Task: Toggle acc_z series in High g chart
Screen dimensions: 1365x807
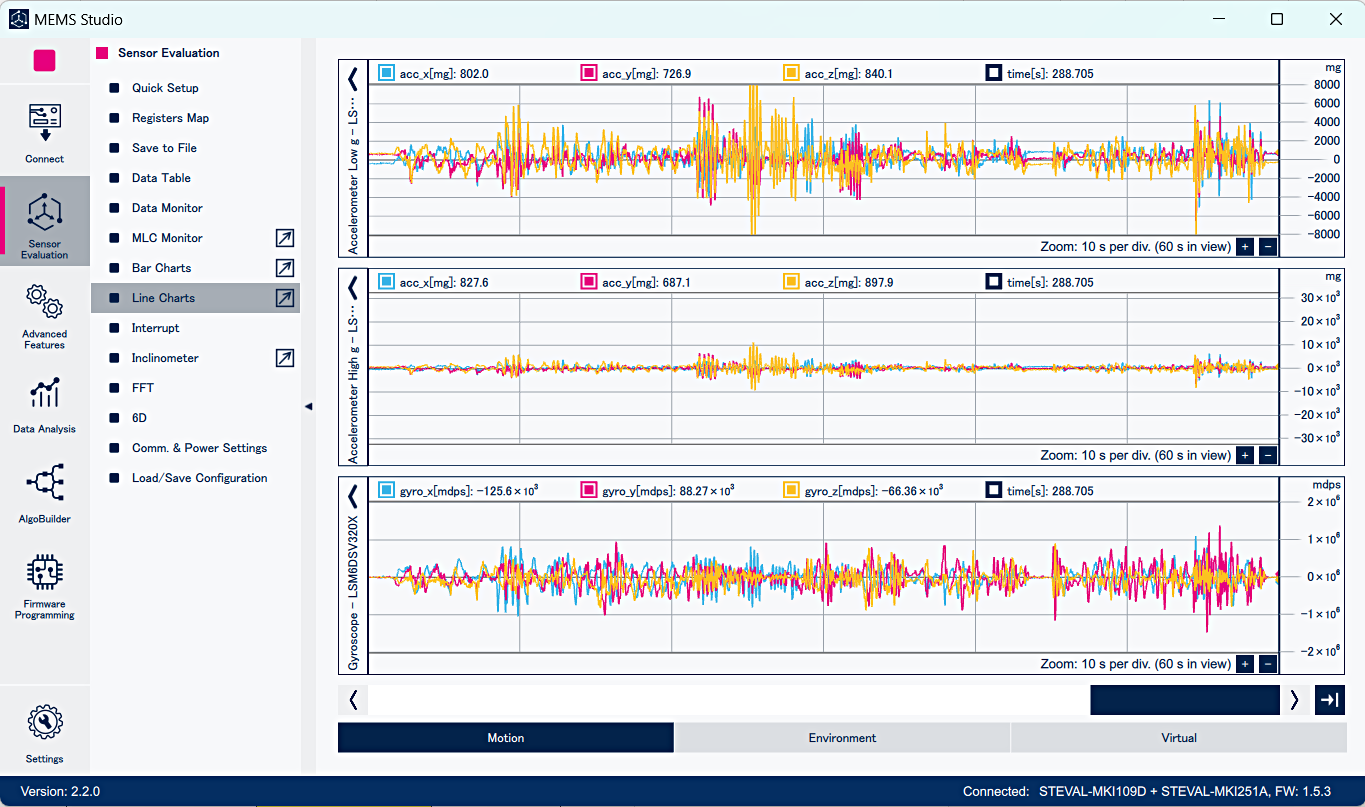Action: pyautogui.click(x=791, y=282)
